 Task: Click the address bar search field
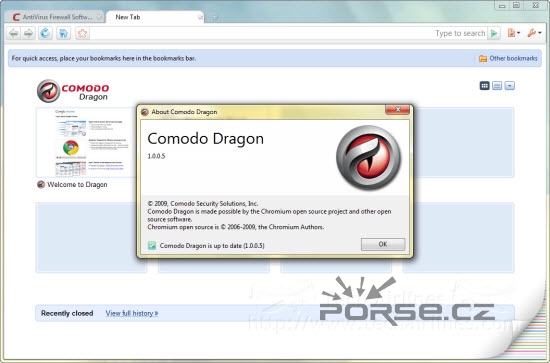288,33
